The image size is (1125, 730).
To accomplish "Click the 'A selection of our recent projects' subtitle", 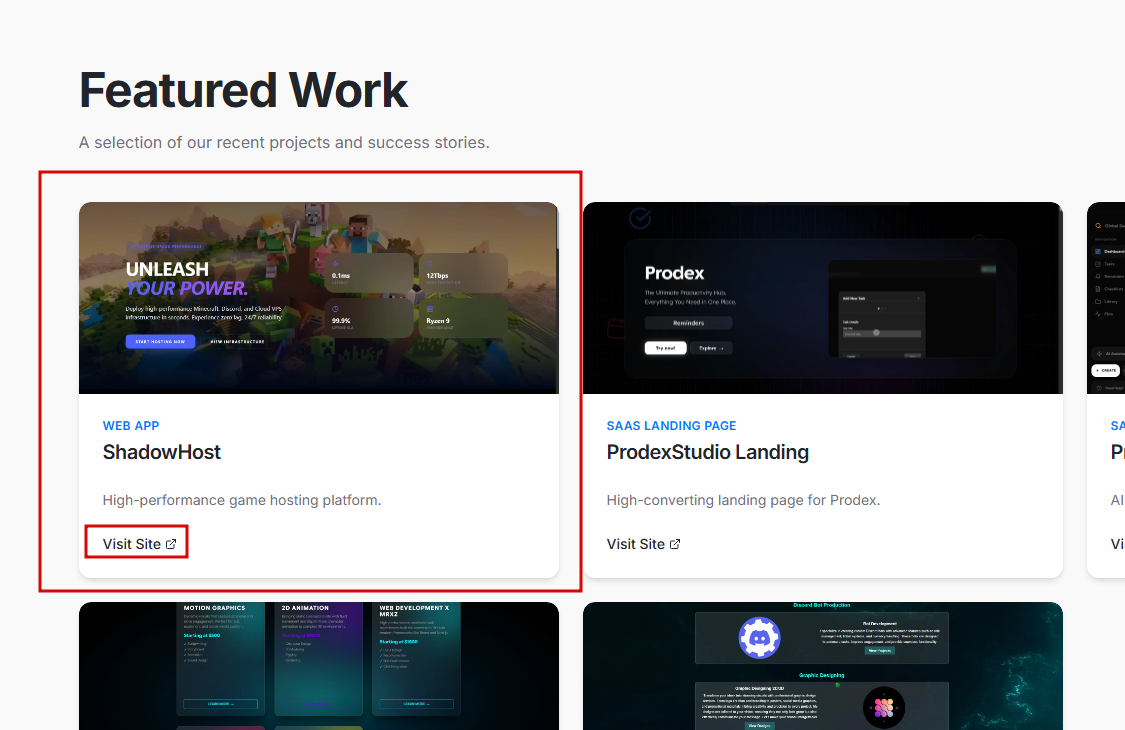I will pos(284,143).
